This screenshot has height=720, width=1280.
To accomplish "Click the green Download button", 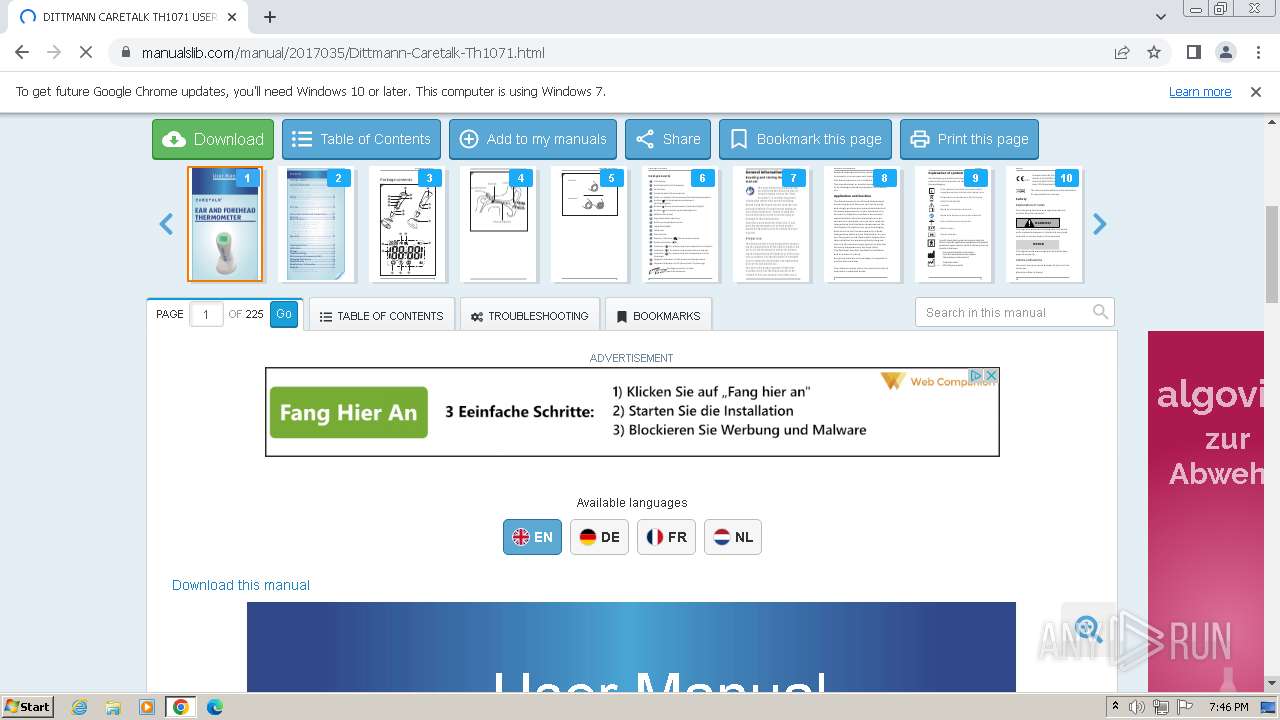I will (213, 139).
